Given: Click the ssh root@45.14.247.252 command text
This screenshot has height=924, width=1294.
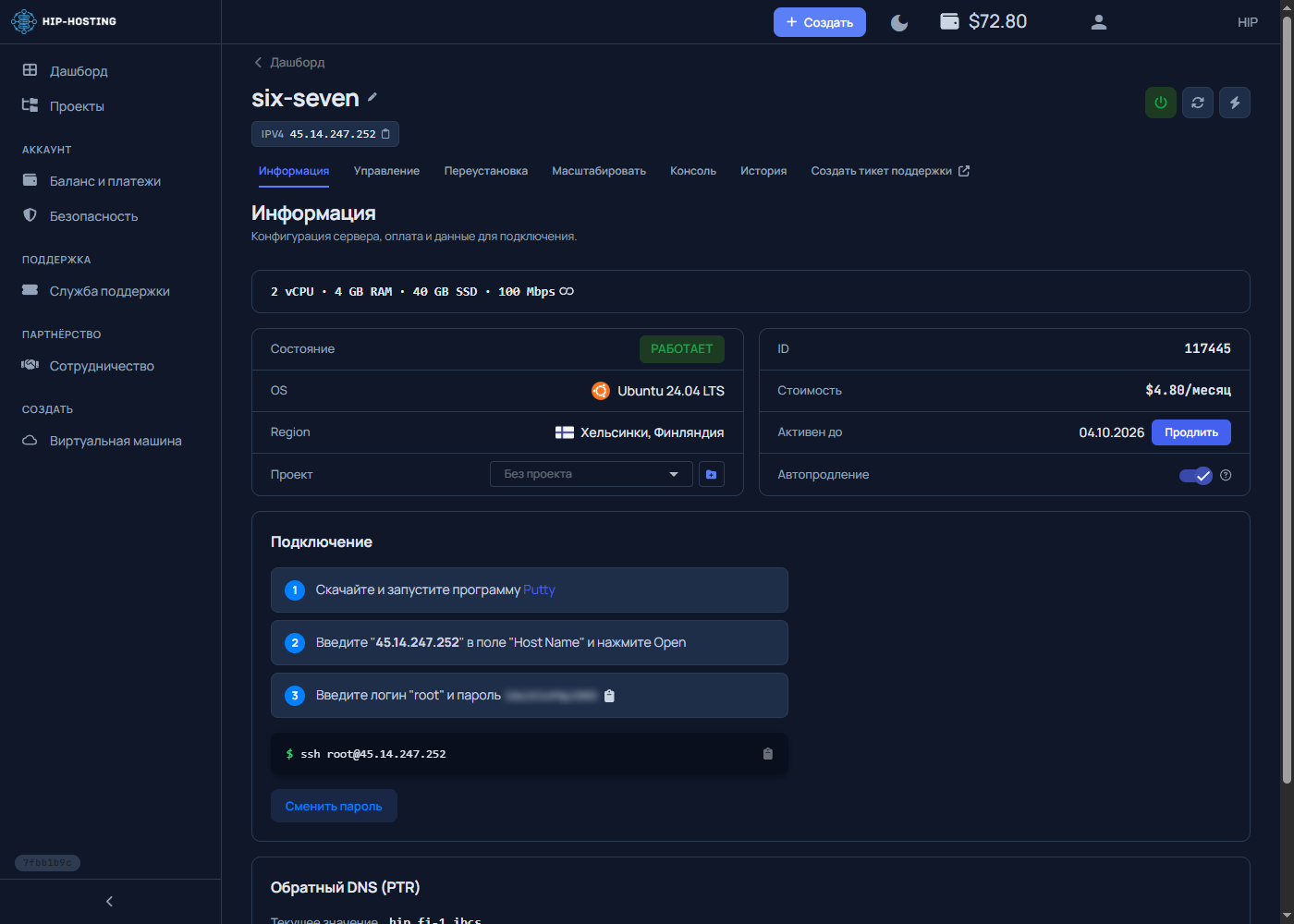Looking at the screenshot, I should 373,754.
